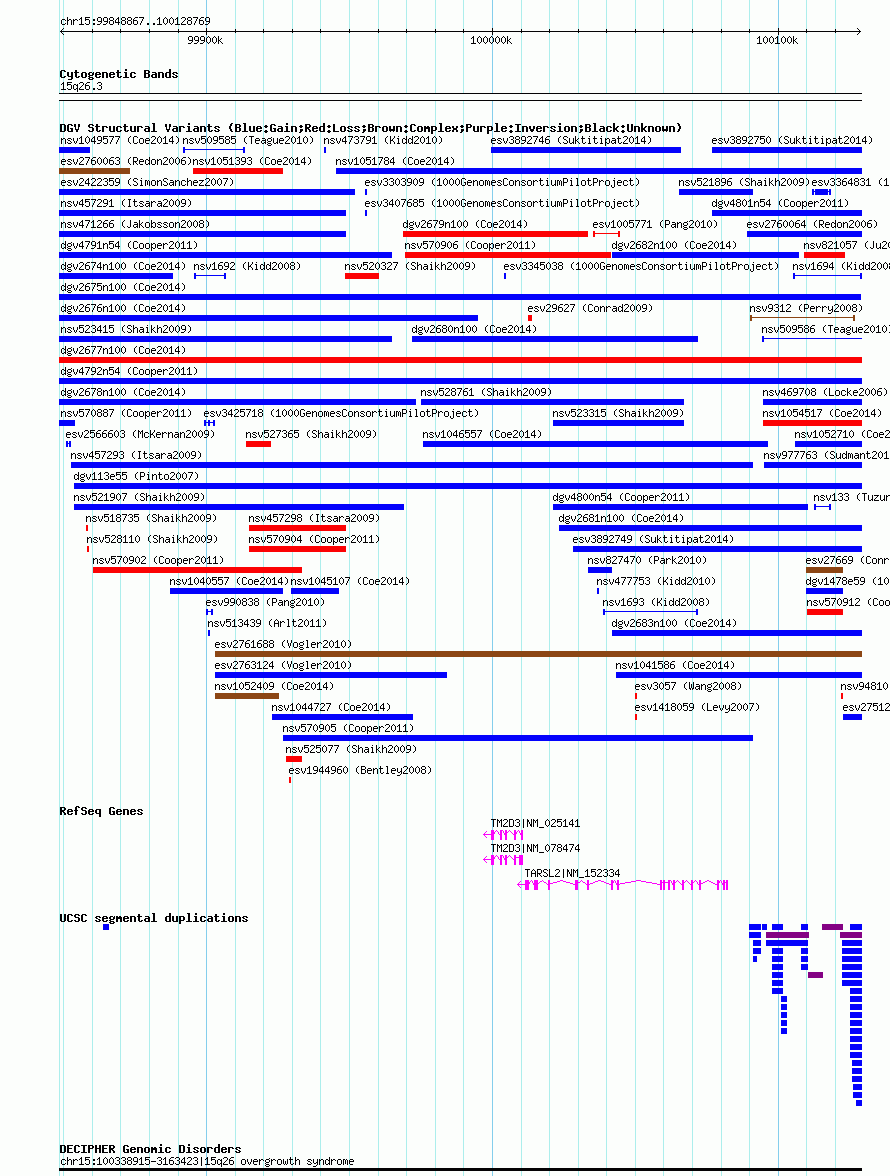Viewport: 890px width, 1176px height.
Task: Click the TARSL2 magenta gene model glyph
Action: (x=623, y=885)
